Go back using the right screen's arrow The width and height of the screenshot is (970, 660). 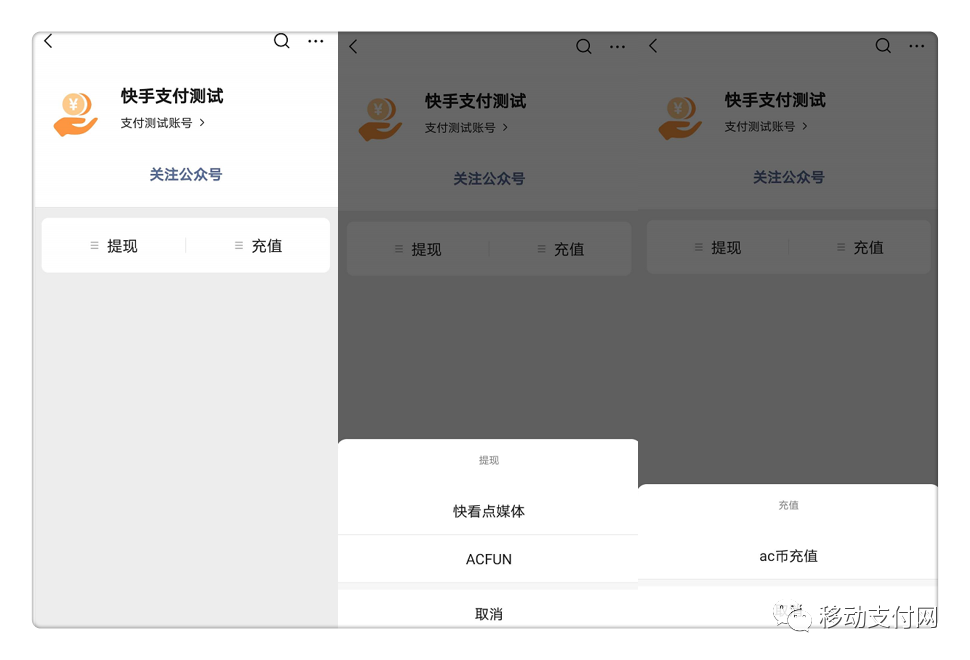coord(653,46)
